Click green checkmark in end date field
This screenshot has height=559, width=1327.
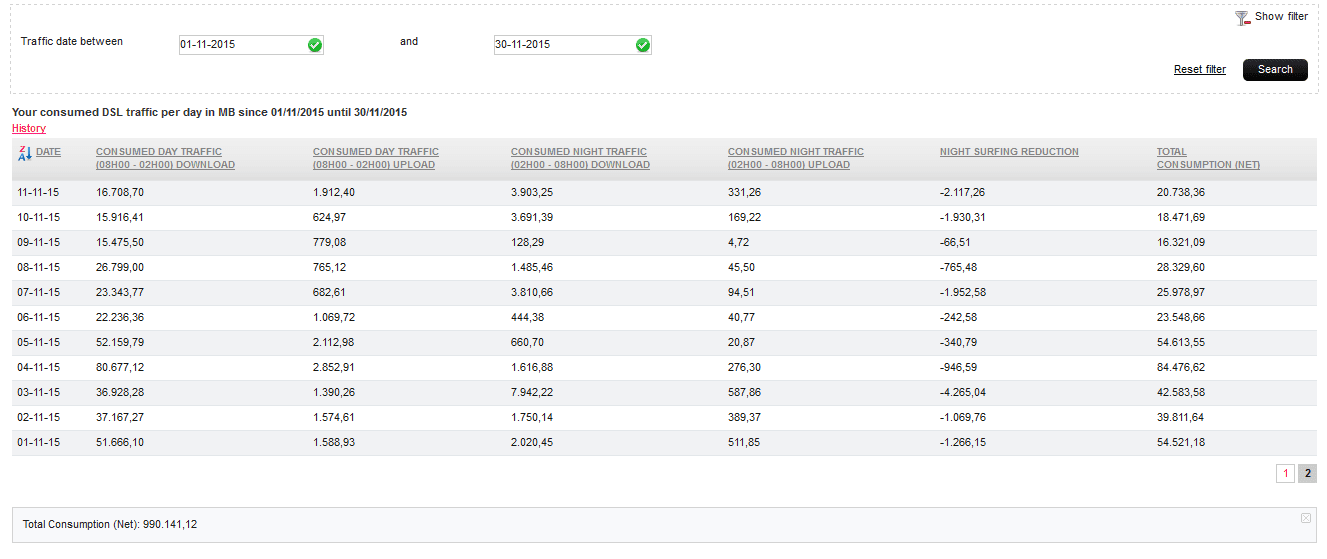click(x=643, y=45)
